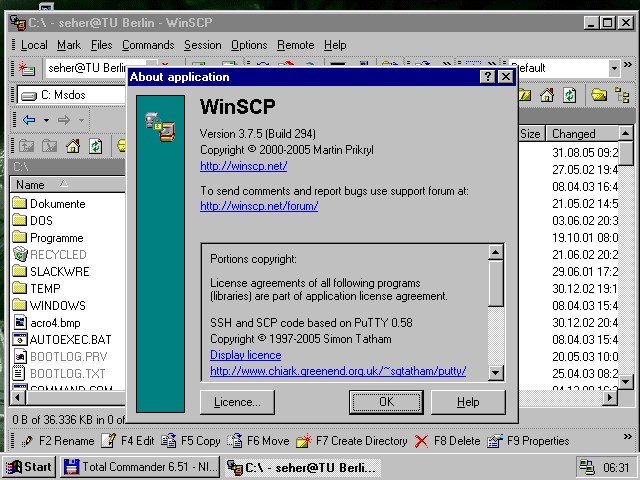Click OK in About dialog
This screenshot has width=640, height=480.
tap(386, 402)
